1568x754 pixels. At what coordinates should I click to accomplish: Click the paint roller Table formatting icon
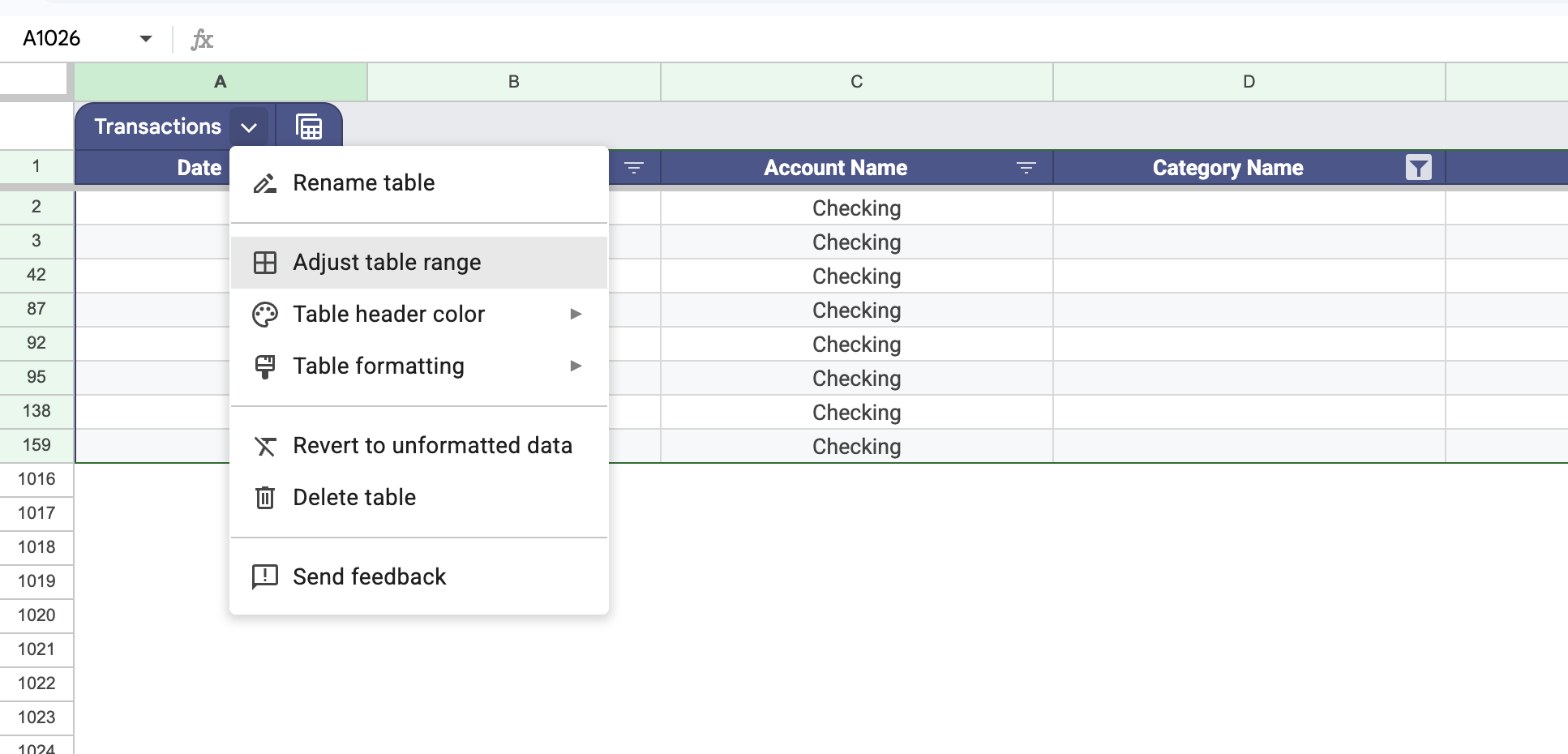tap(265, 366)
